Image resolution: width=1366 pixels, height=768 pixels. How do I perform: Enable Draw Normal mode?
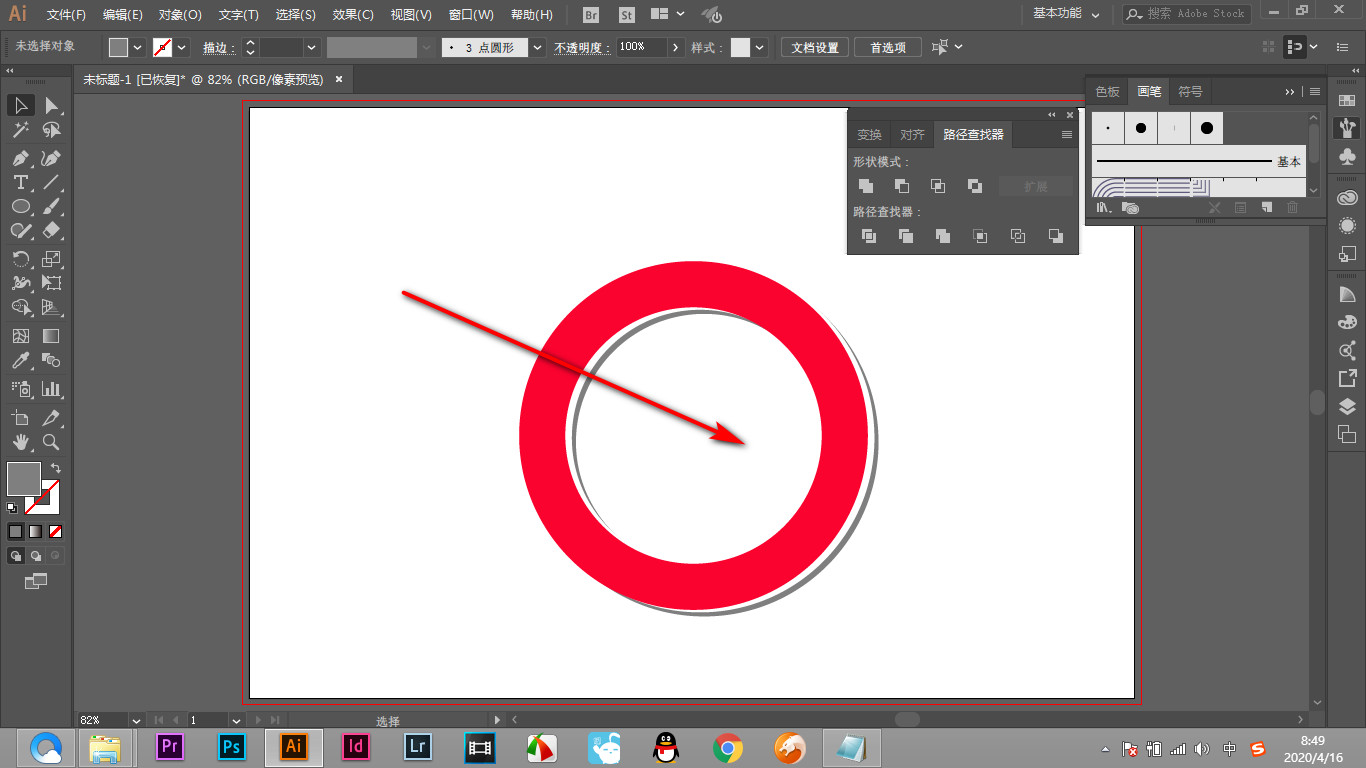[x=16, y=555]
